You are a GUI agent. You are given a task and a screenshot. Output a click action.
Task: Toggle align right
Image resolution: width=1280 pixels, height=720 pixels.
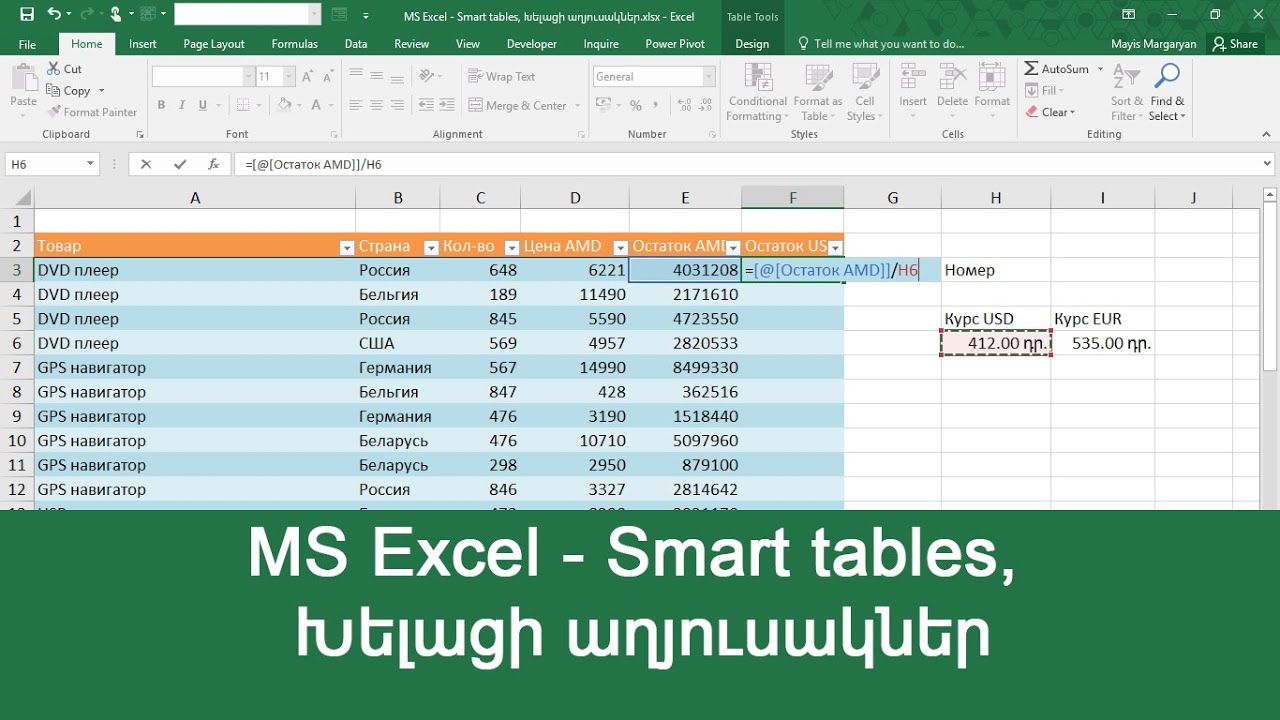click(397, 105)
